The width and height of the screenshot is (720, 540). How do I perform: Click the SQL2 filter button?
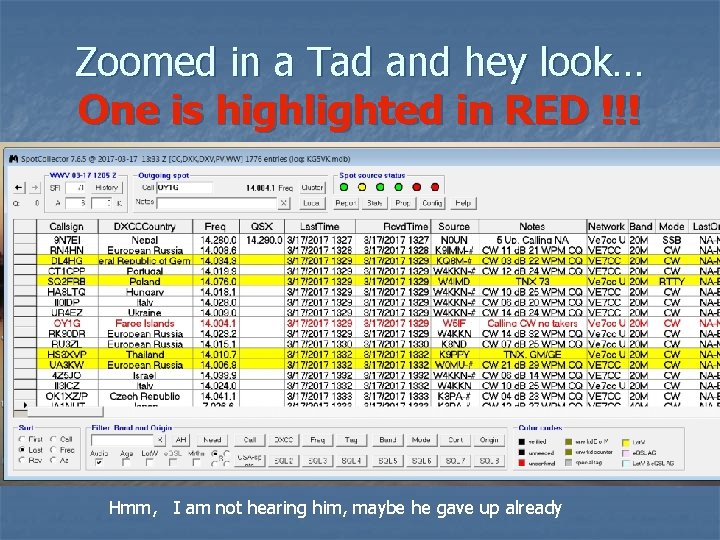(283, 461)
